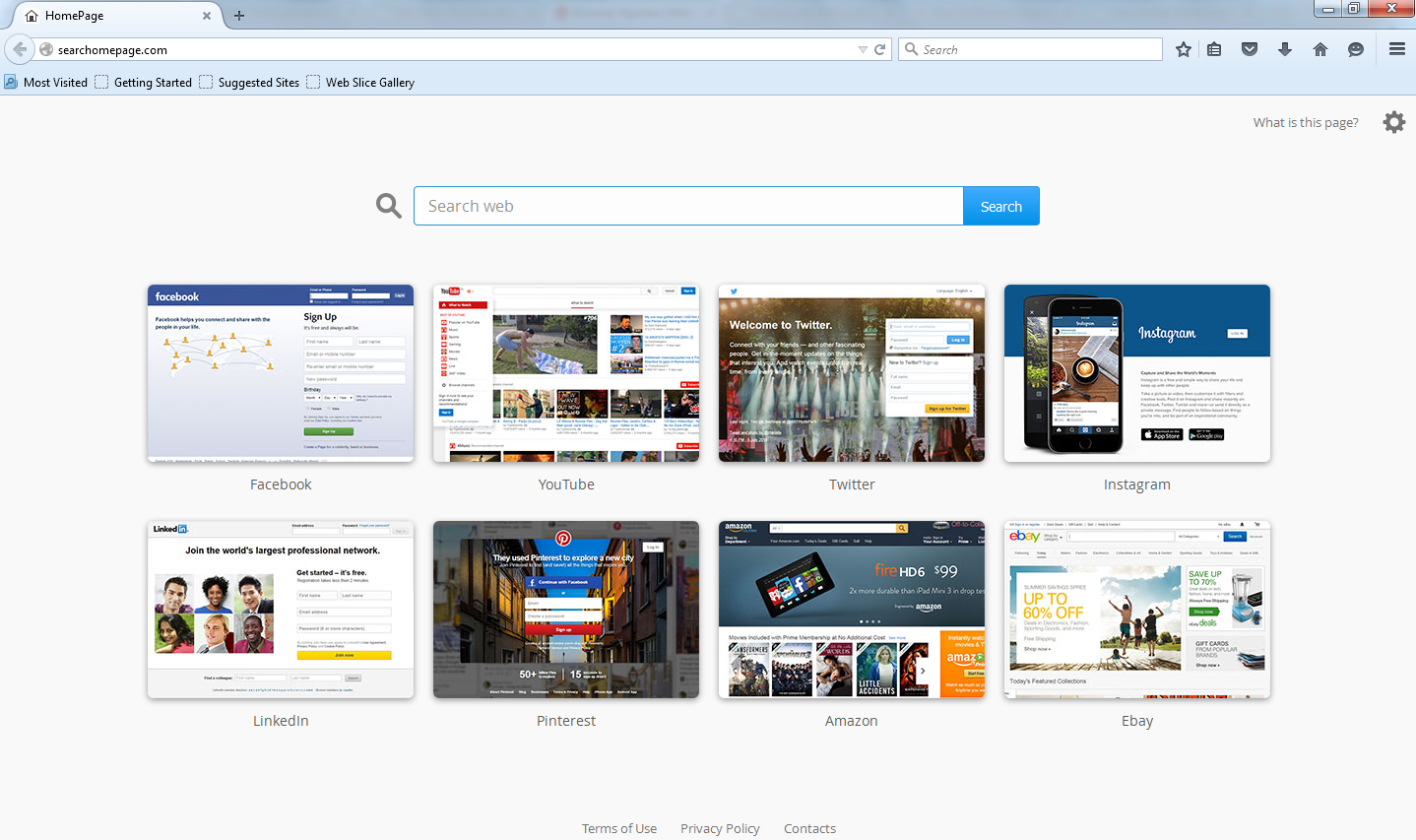Open the Instagram thumbnail
This screenshot has width=1416, height=840.
tap(1137, 373)
